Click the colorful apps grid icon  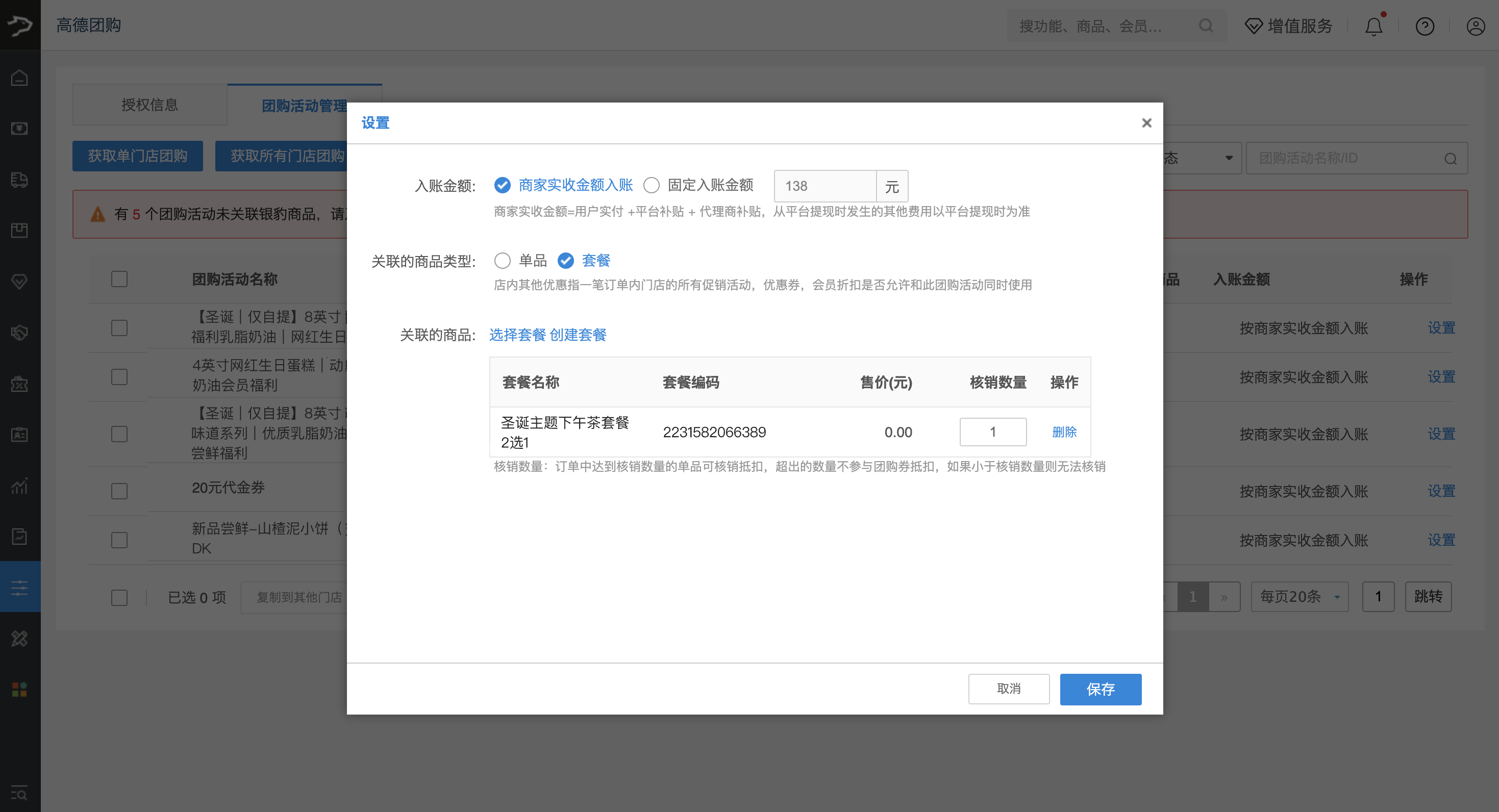point(19,689)
